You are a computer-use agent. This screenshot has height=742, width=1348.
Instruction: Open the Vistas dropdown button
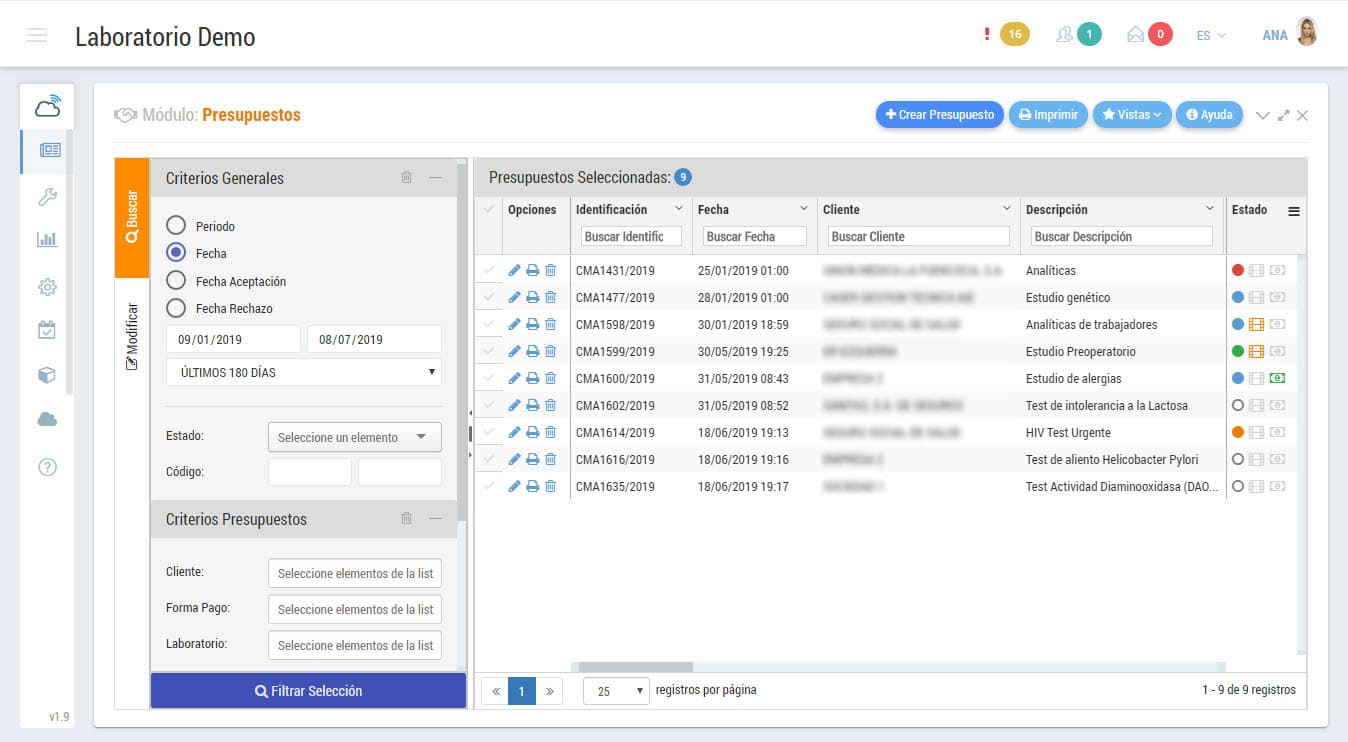(x=1132, y=115)
